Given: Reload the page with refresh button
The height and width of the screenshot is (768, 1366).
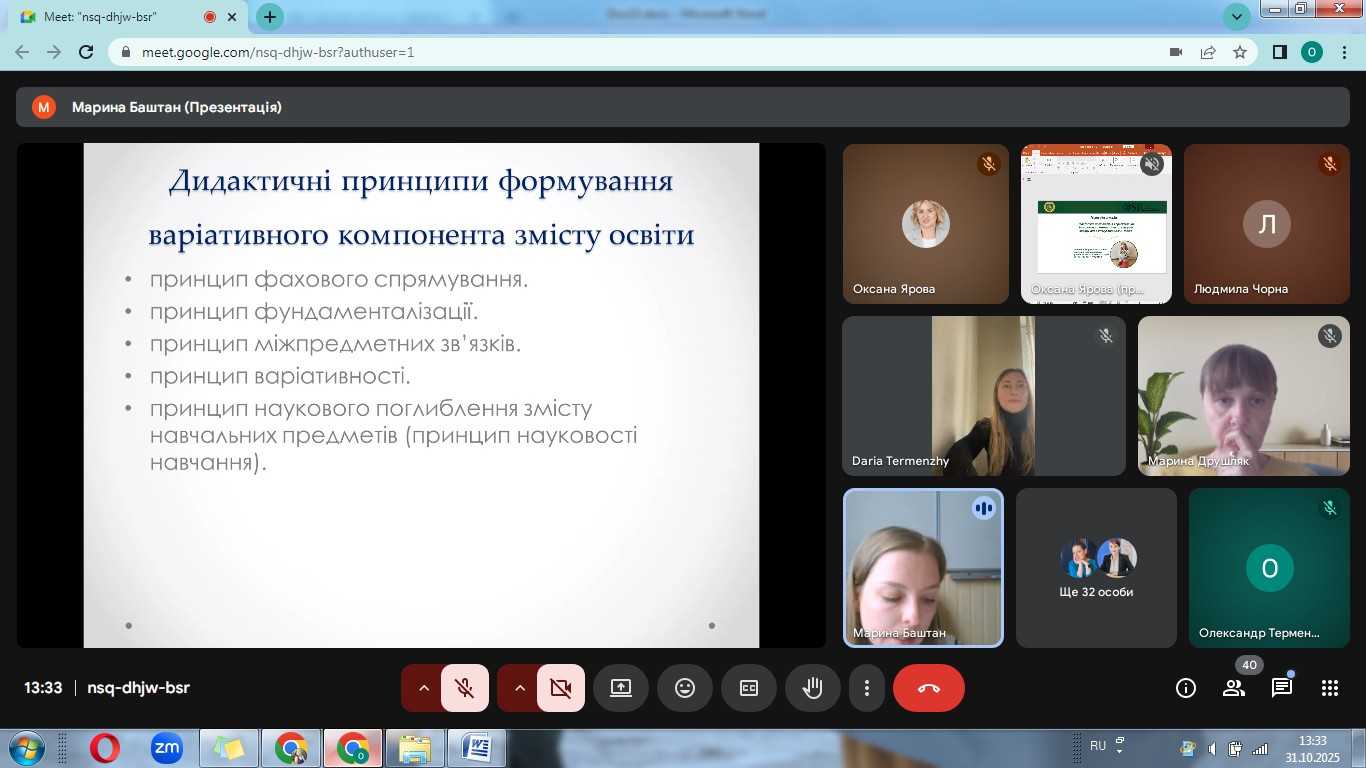Looking at the screenshot, I should coord(86,52).
